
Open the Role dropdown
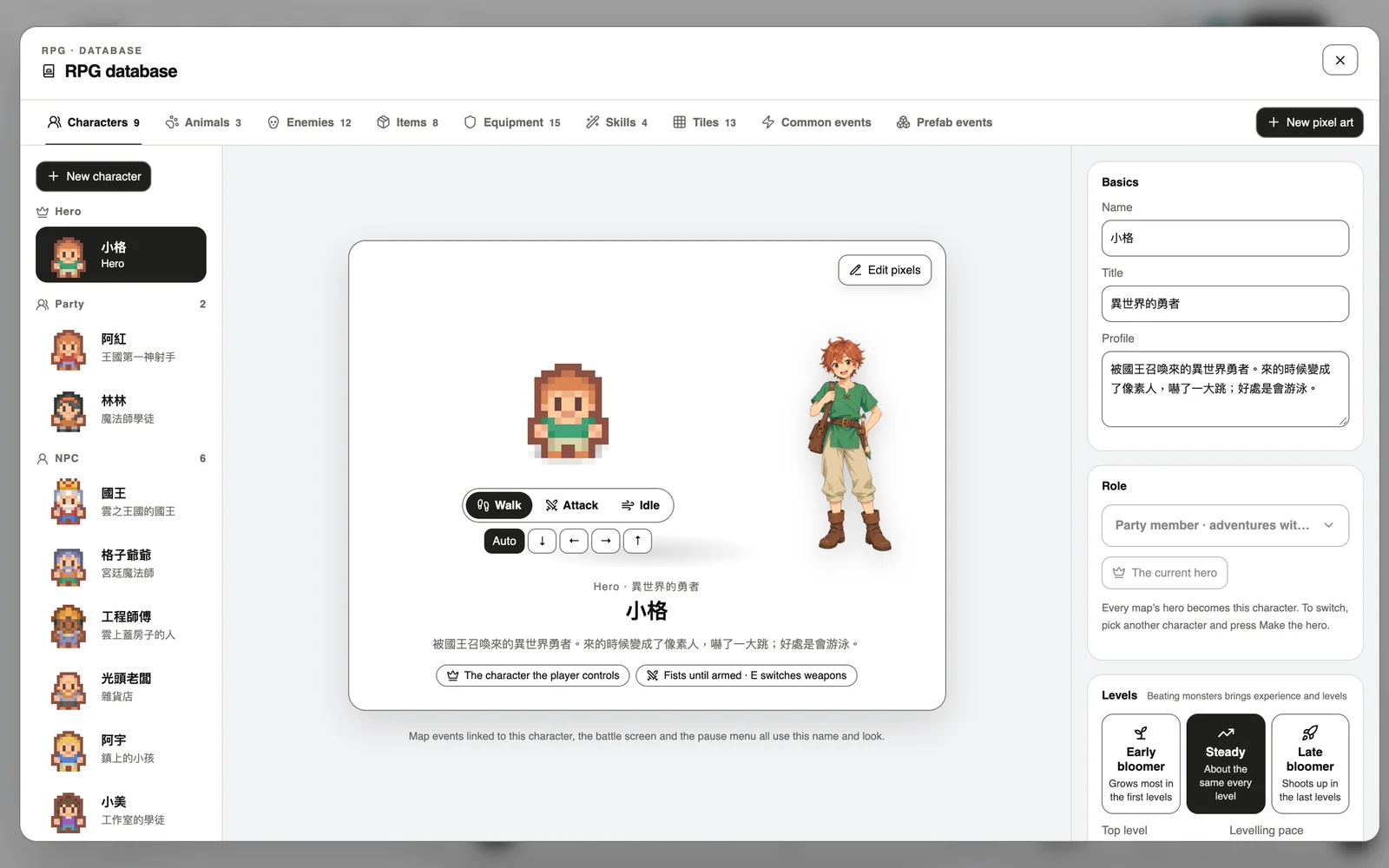click(1225, 525)
